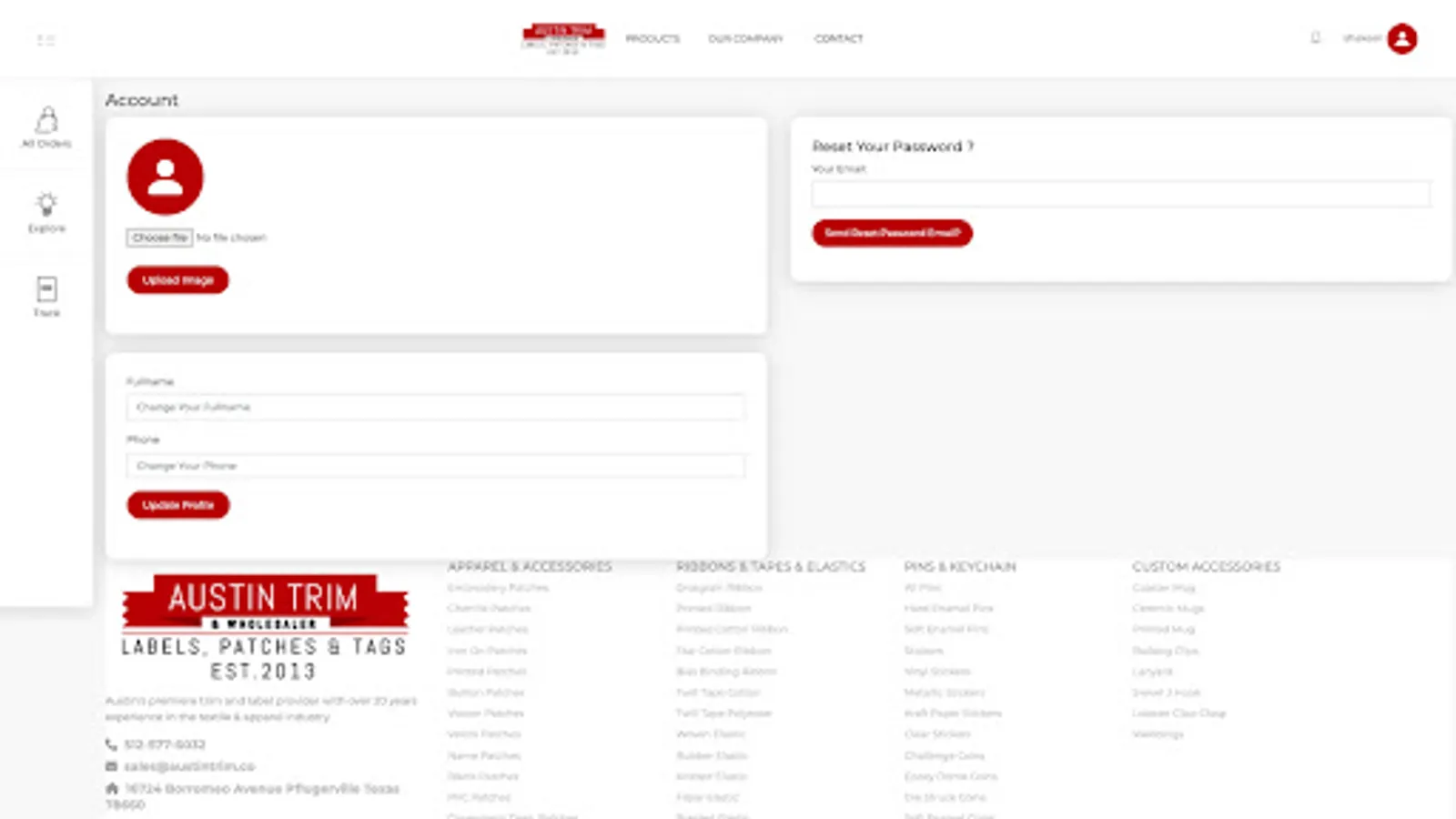Open the Ceramic Mugs footer link

tap(1168, 608)
